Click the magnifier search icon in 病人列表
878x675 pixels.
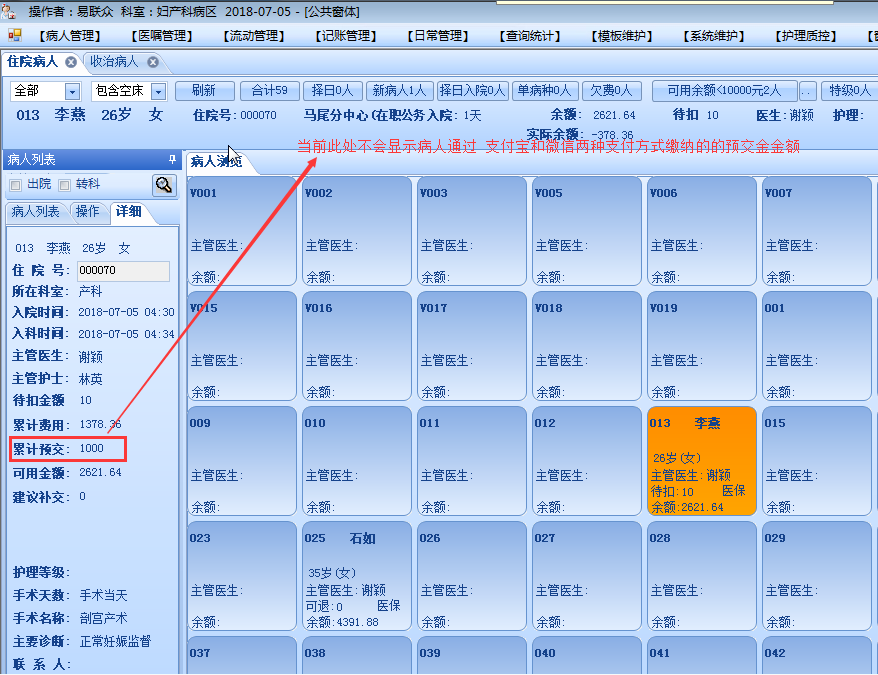(x=164, y=185)
